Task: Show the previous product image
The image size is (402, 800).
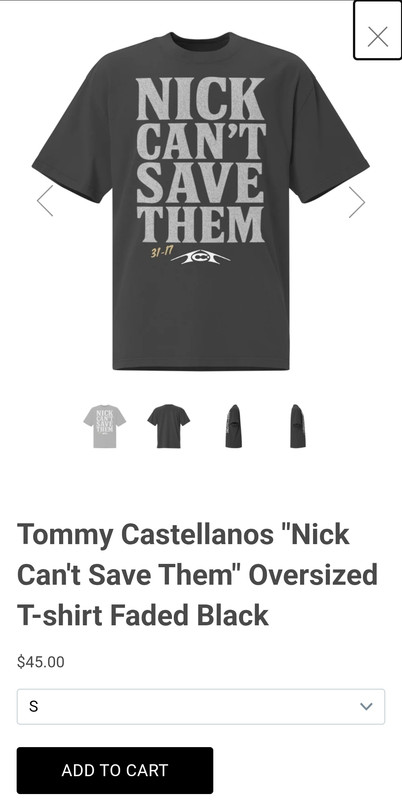Action: [x=45, y=201]
